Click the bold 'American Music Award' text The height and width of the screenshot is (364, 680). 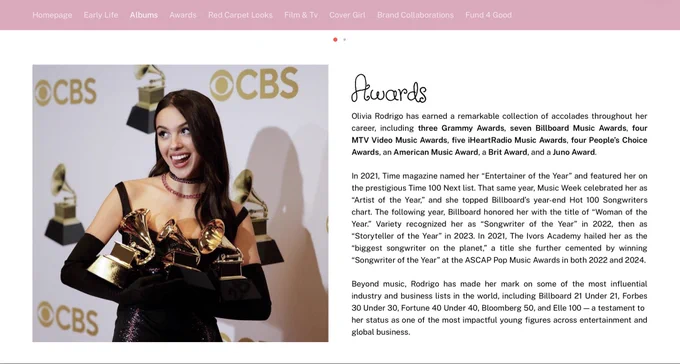tap(436, 152)
